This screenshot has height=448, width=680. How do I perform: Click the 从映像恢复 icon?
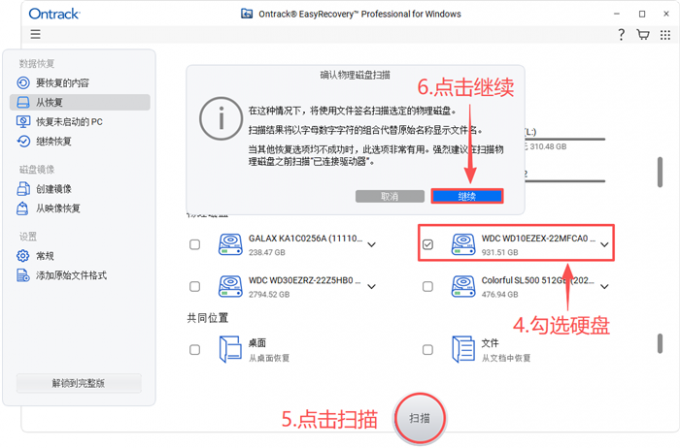(x=23, y=209)
